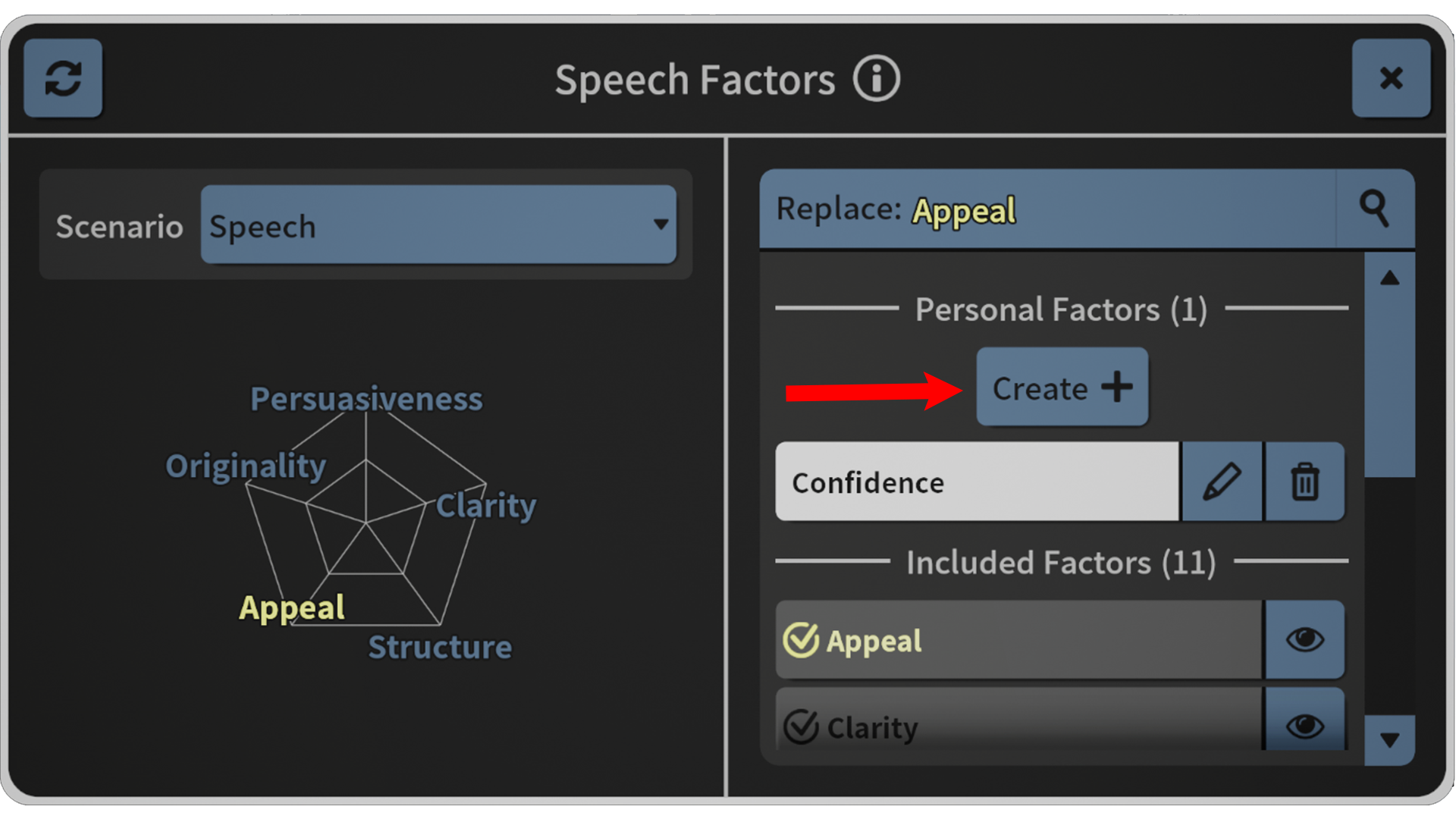Edit the Confidence factor with pencil icon
This screenshot has height=819, width=1456.
click(1222, 482)
